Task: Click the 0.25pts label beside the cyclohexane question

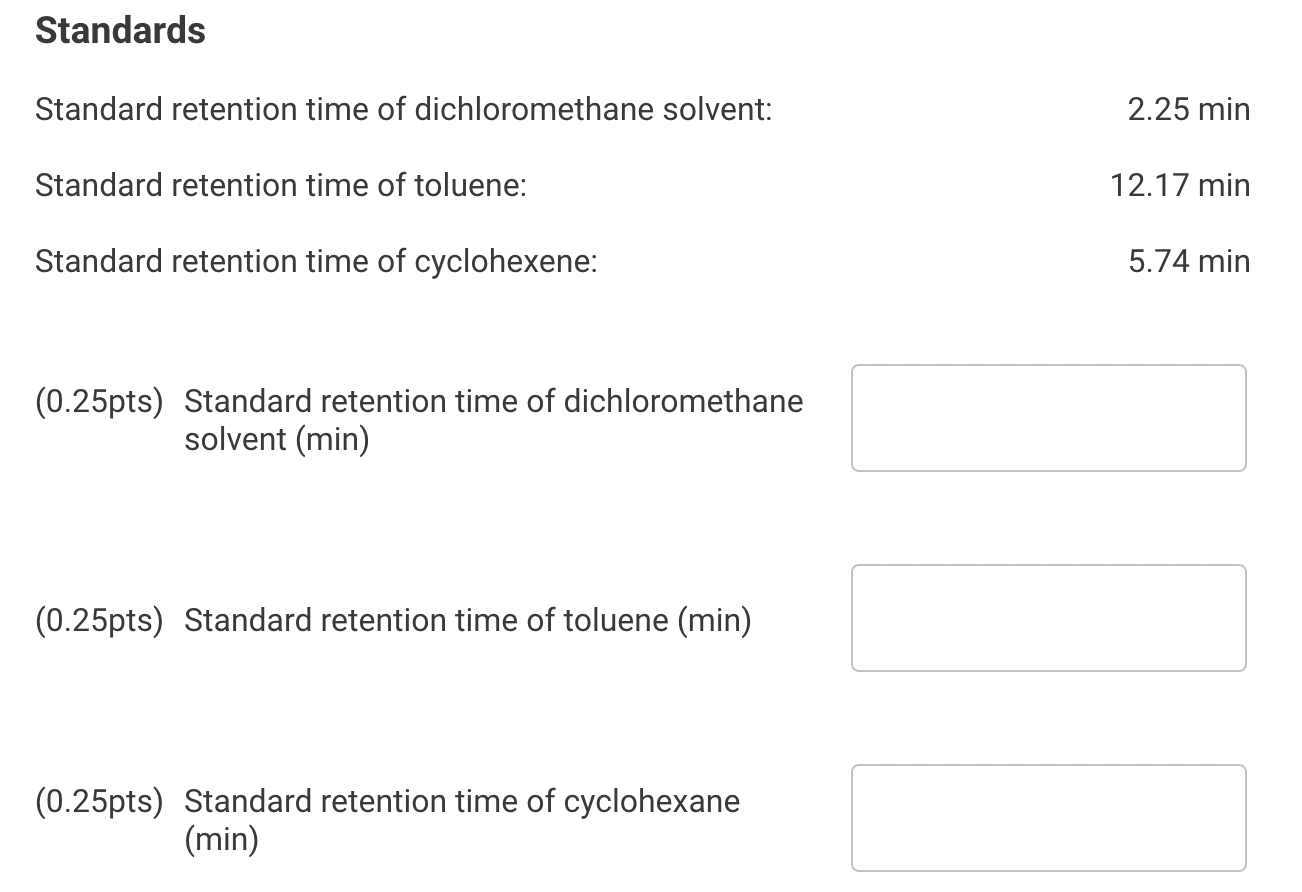Action: [99, 801]
